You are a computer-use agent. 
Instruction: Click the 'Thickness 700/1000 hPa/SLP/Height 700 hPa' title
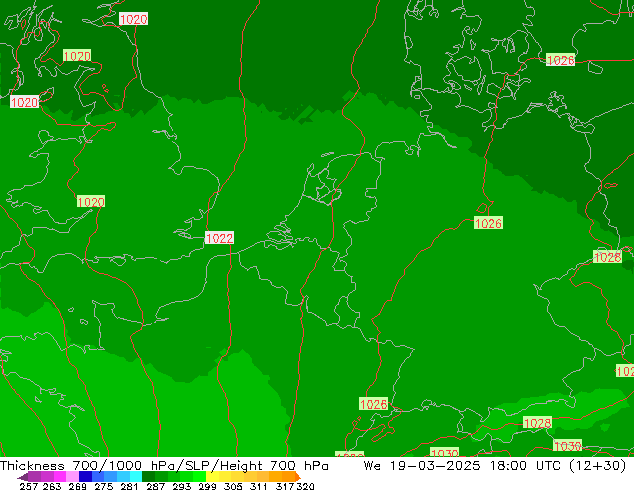[x=164, y=466]
